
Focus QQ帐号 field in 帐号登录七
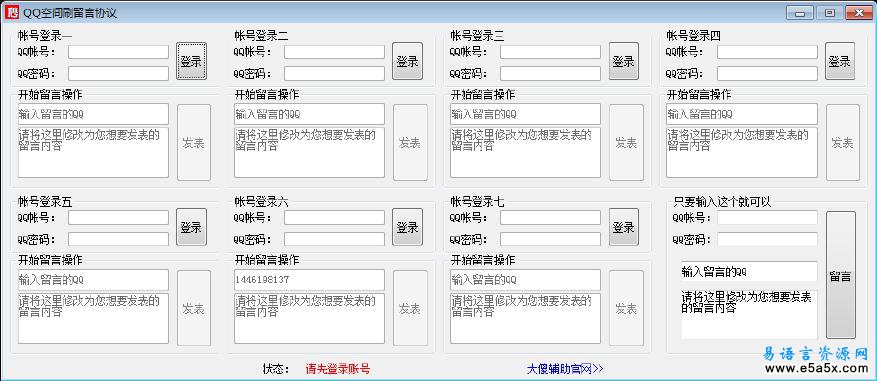click(x=550, y=218)
